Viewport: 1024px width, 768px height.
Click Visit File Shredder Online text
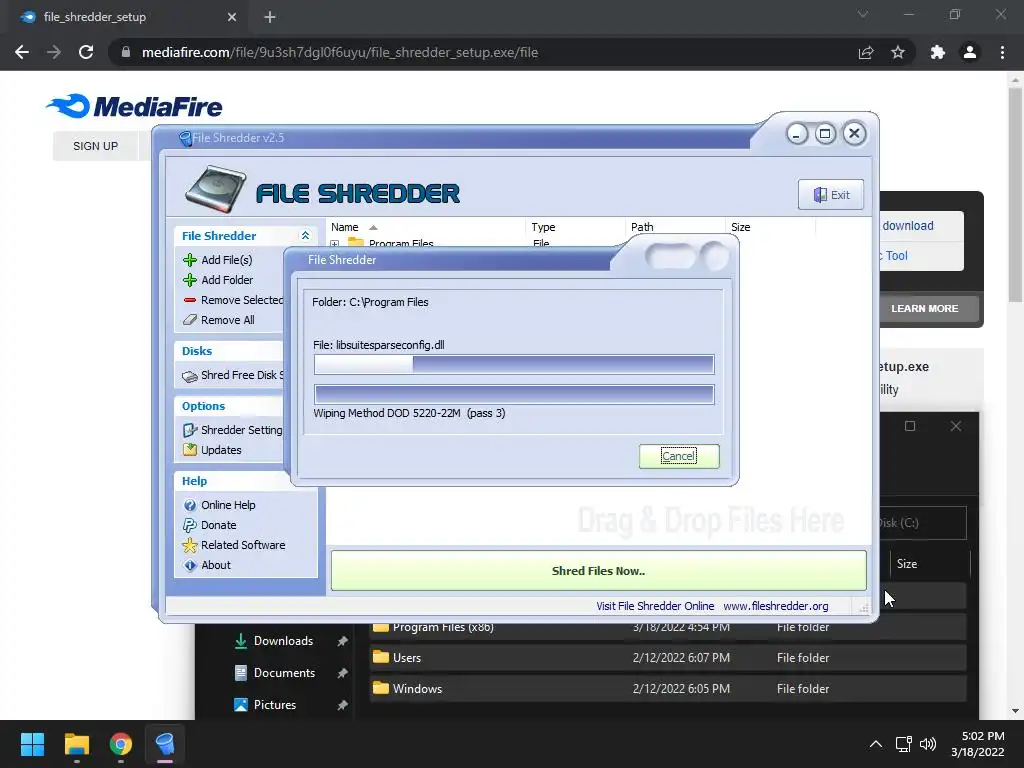(x=655, y=606)
